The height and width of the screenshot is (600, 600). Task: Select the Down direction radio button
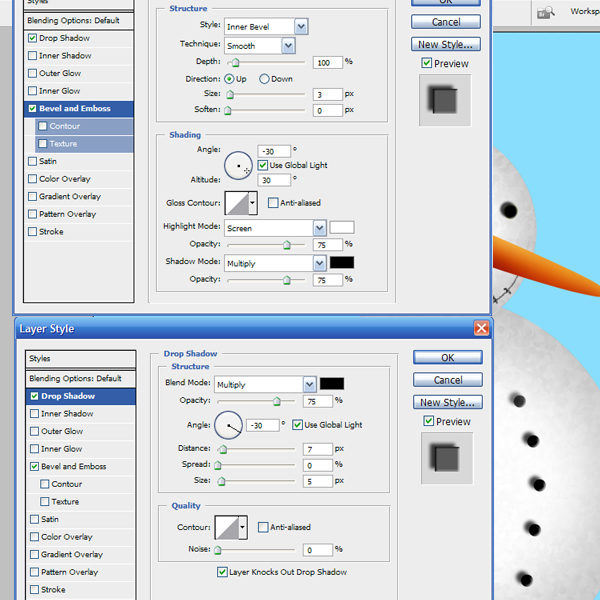(265, 79)
